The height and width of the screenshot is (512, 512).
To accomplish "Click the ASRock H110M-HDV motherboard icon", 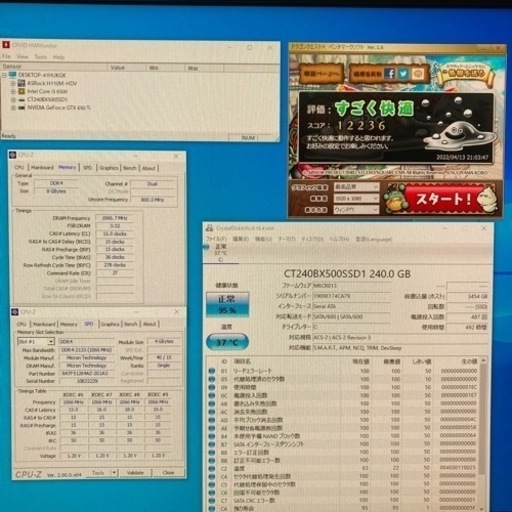I will (21, 83).
